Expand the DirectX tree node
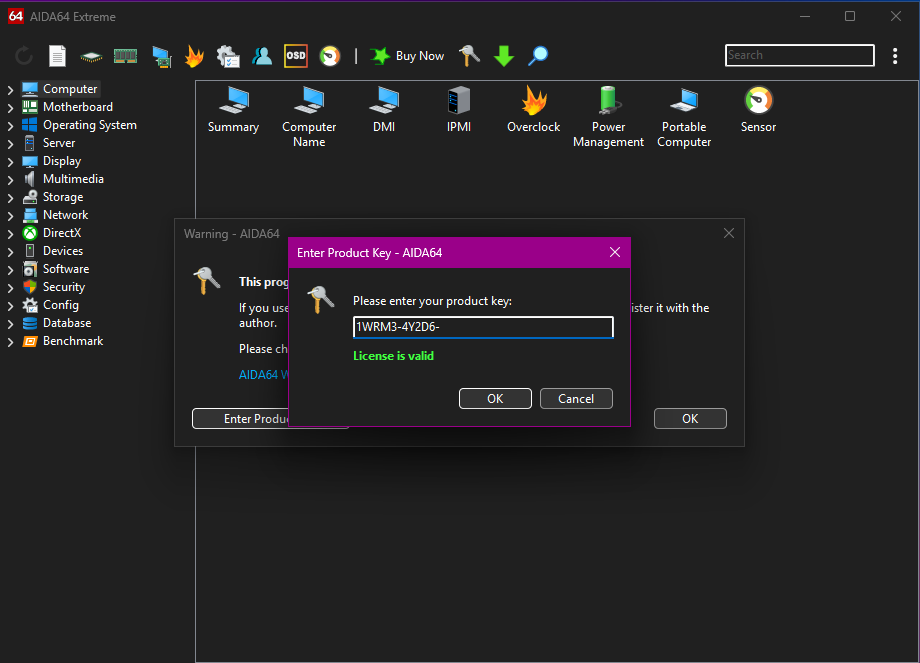This screenshot has height=663, width=920. [10, 234]
